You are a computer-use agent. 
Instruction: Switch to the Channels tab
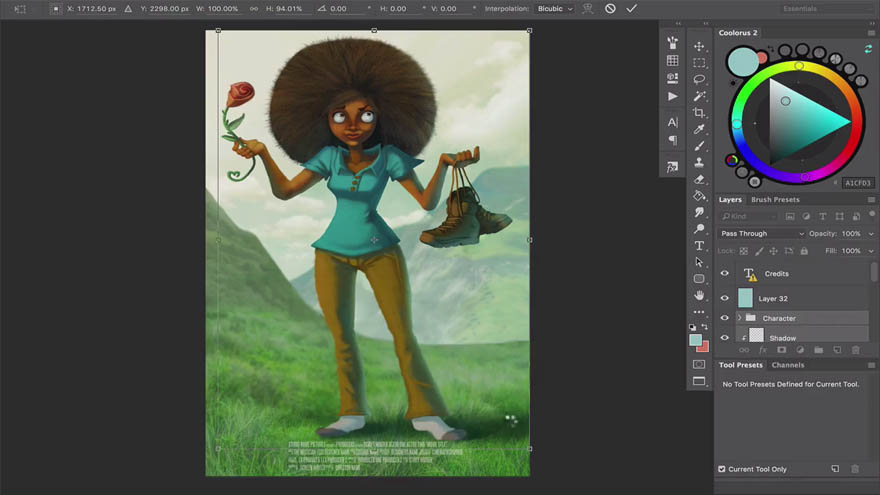click(x=787, y=365)
